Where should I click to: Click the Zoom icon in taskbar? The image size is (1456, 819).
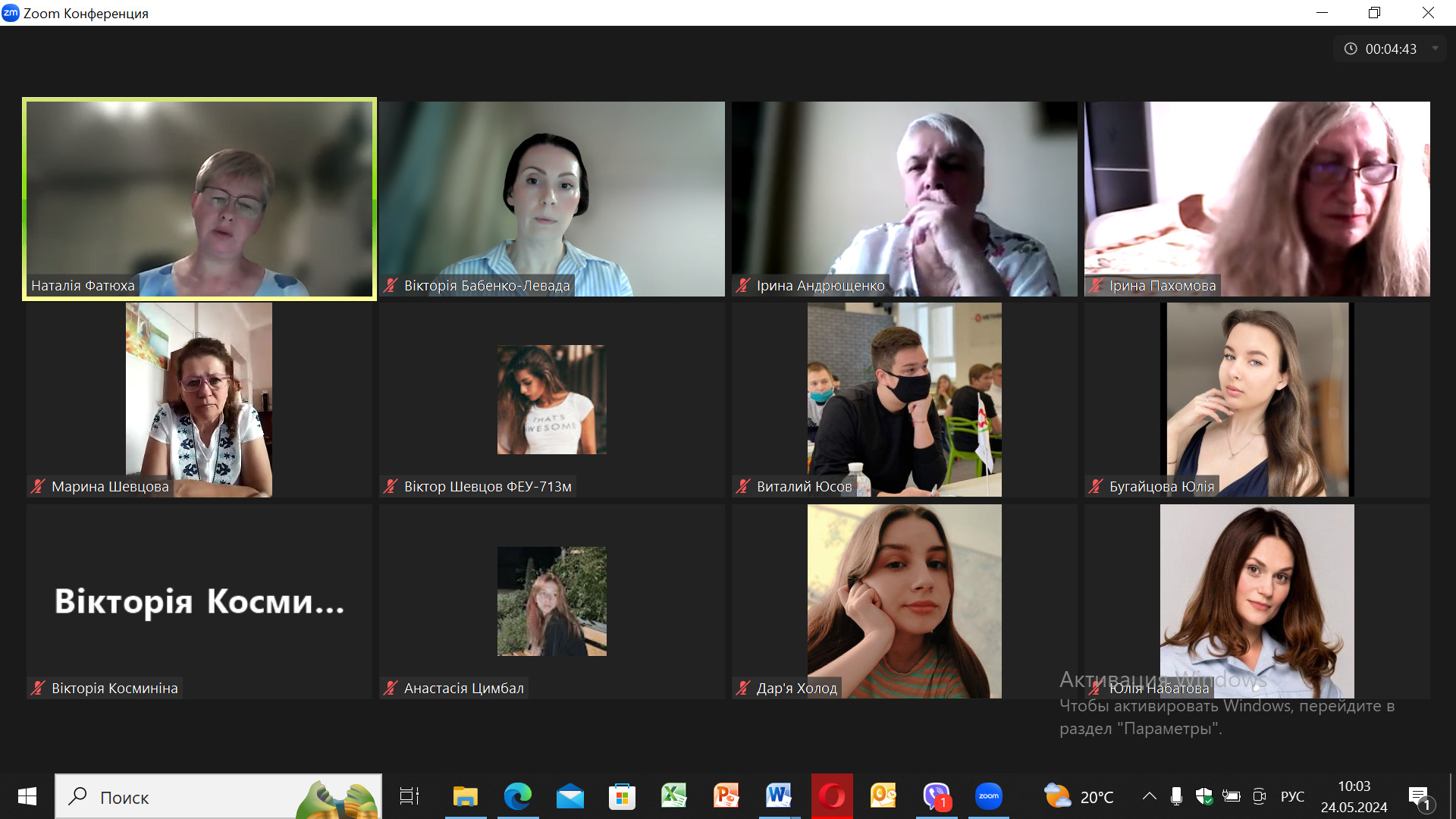pos(988,796)
